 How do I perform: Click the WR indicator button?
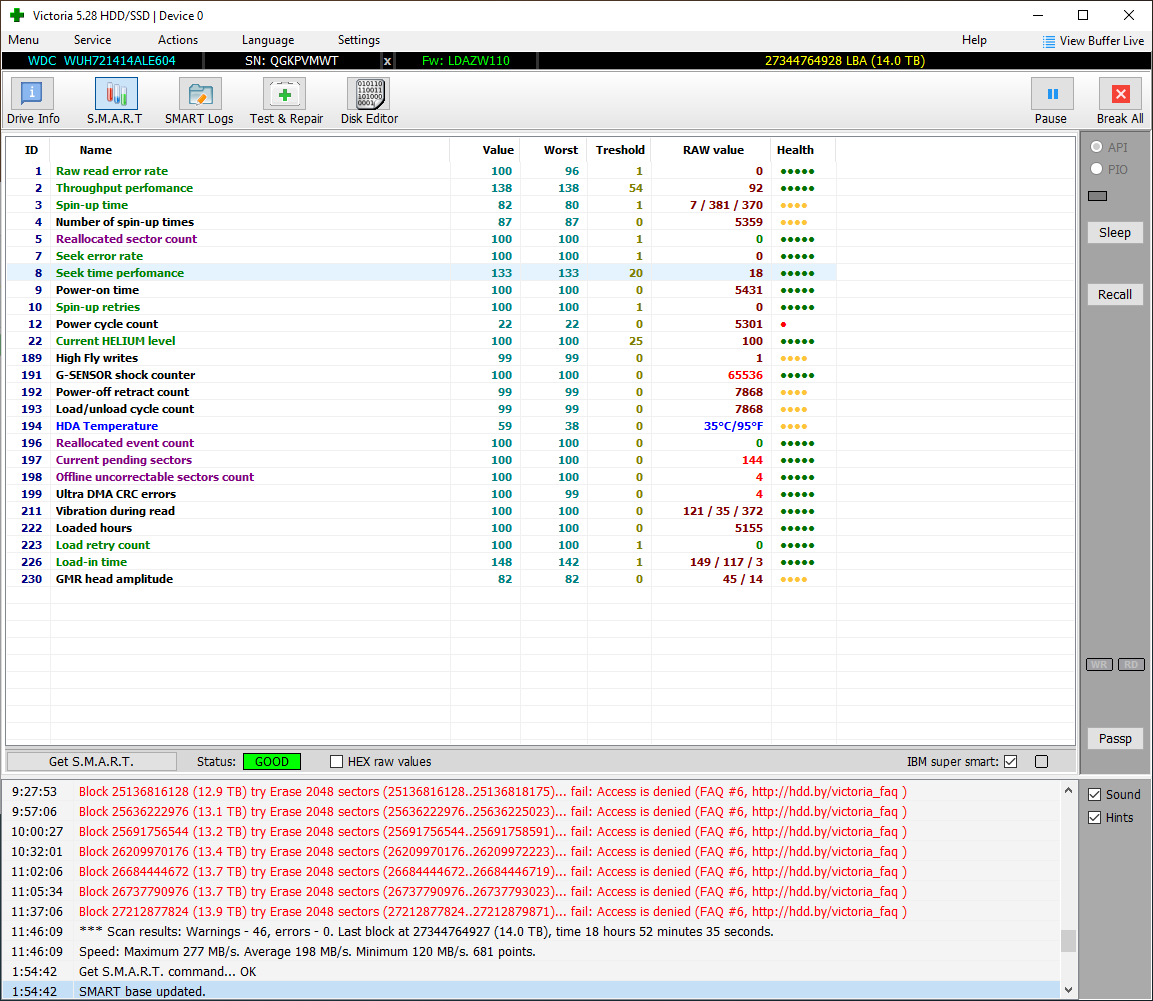[x=1099, y=664]
